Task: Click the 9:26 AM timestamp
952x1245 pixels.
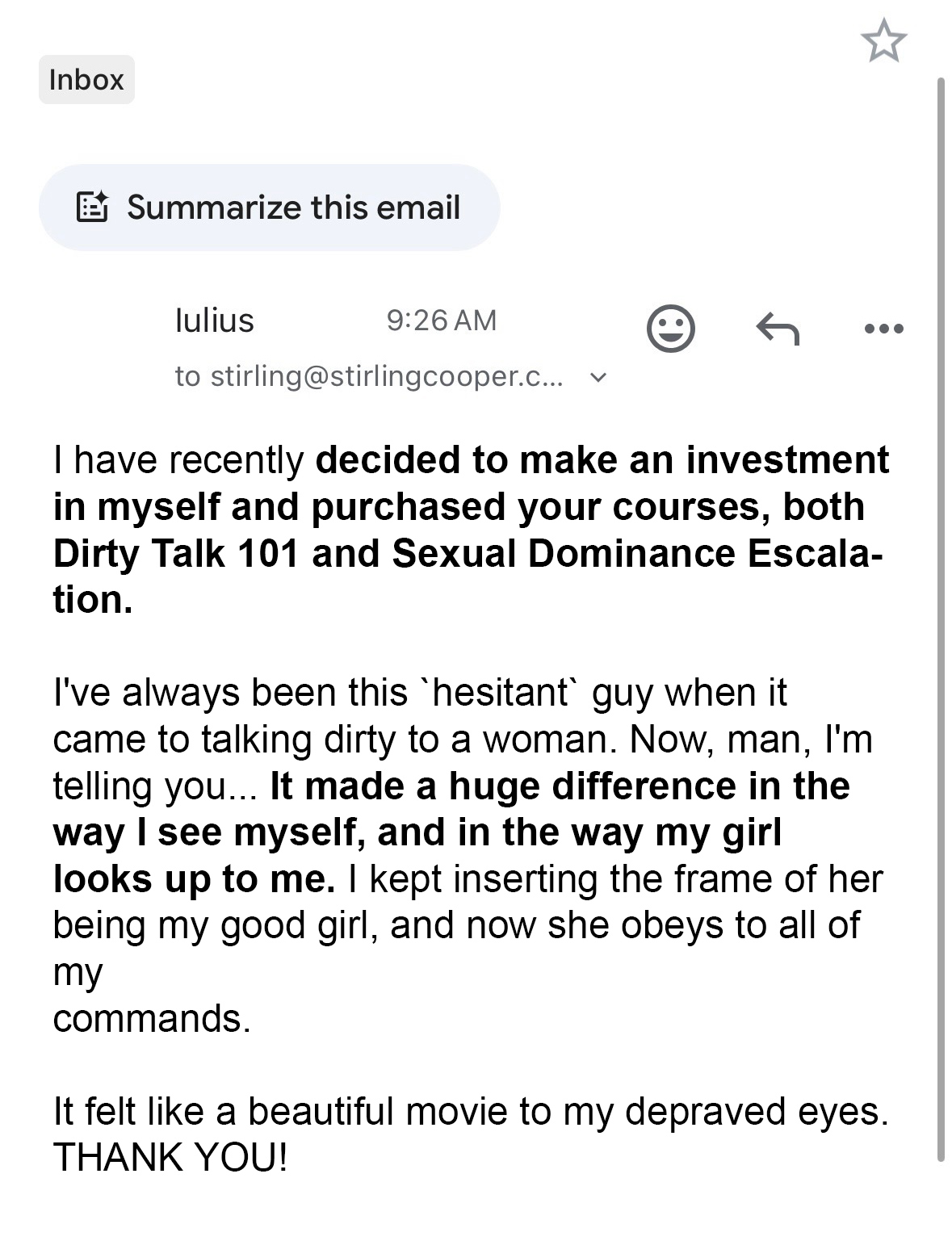Action: [x=441, y=321]
